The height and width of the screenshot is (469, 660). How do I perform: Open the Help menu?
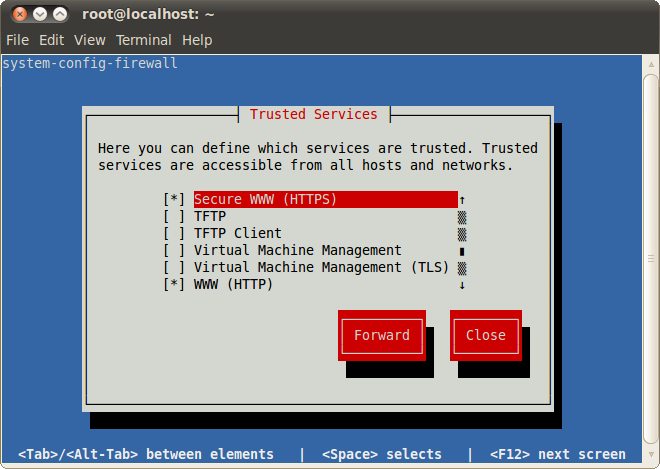click(197, 40)
